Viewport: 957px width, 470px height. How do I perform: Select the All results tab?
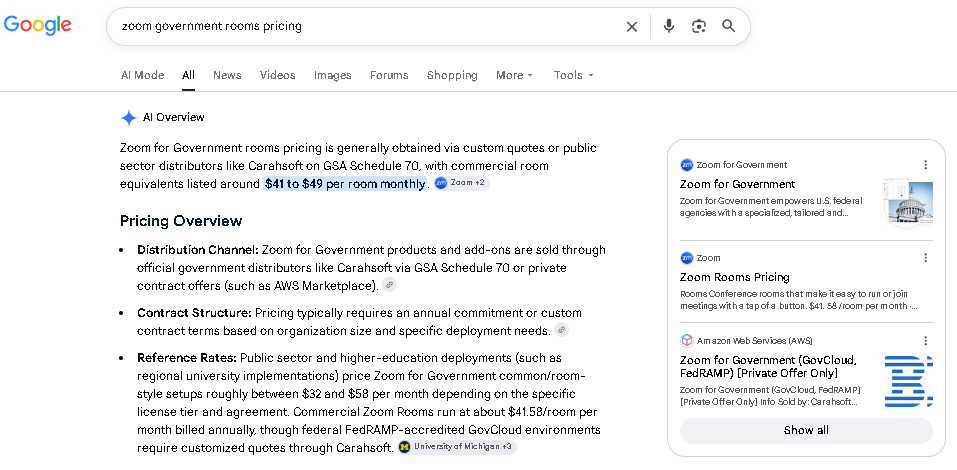[x=188, y=75]
